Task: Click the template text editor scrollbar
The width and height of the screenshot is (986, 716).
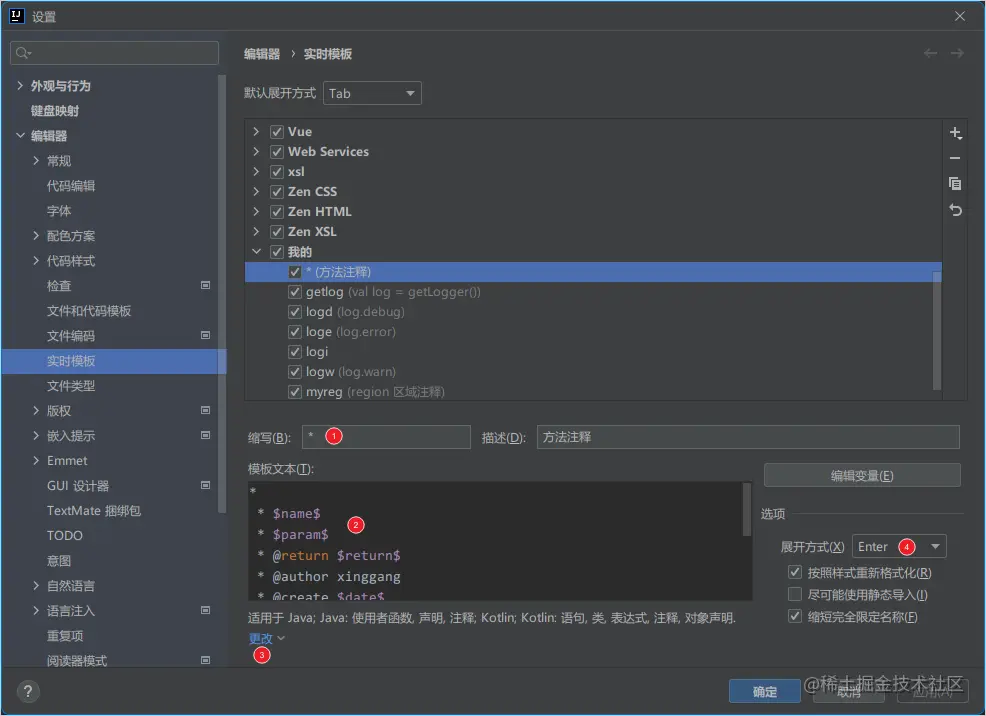Action: (x=747, y=509)
